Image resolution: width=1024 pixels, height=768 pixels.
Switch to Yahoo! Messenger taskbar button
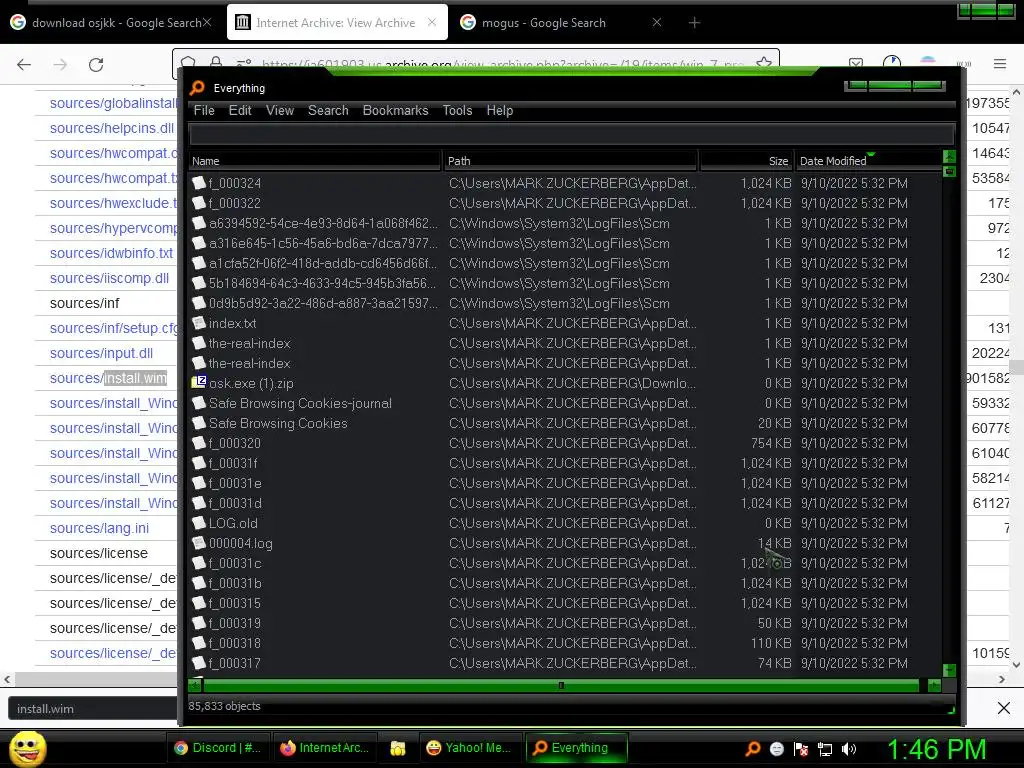tap(468, 748)
